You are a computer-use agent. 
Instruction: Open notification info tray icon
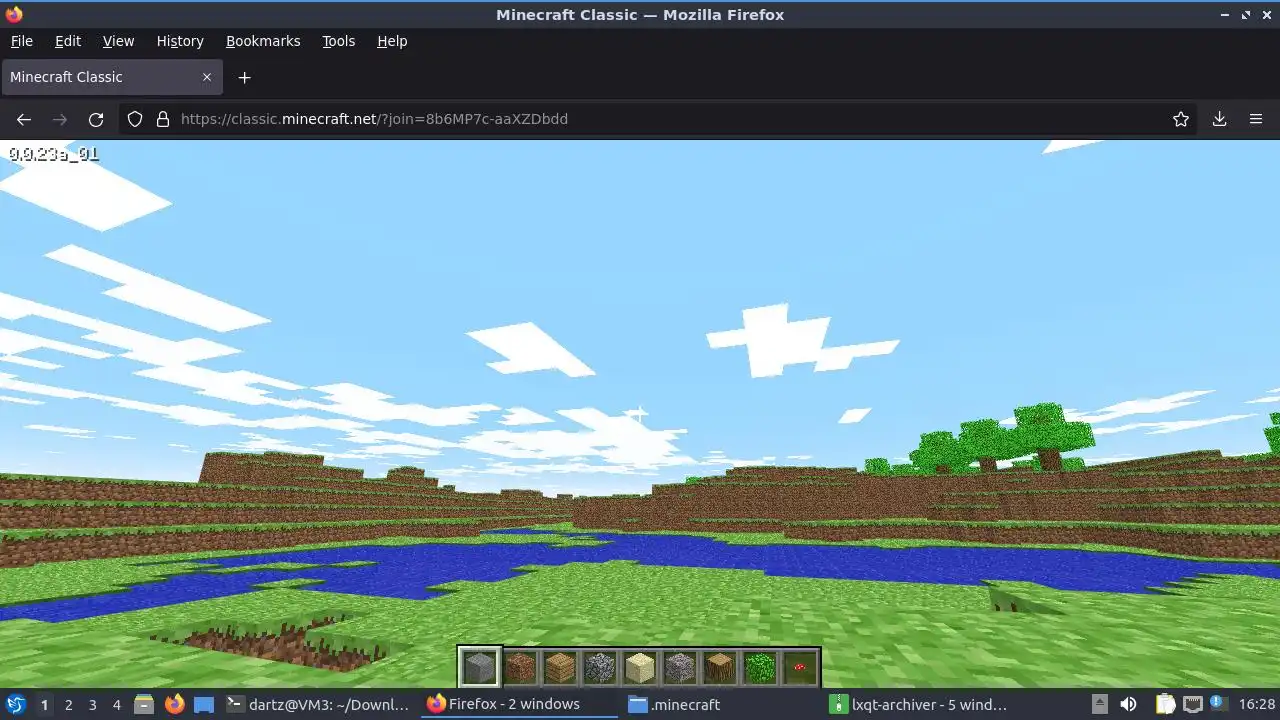(x=1217, y=704)
